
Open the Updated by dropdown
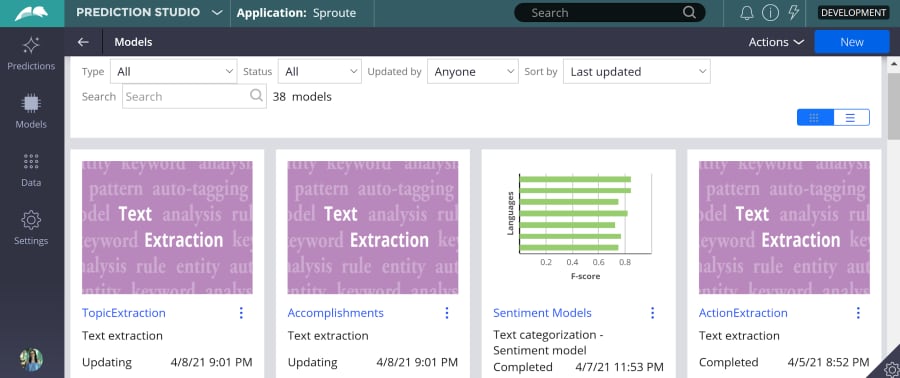pyautogui.click(x=473, y=72)
